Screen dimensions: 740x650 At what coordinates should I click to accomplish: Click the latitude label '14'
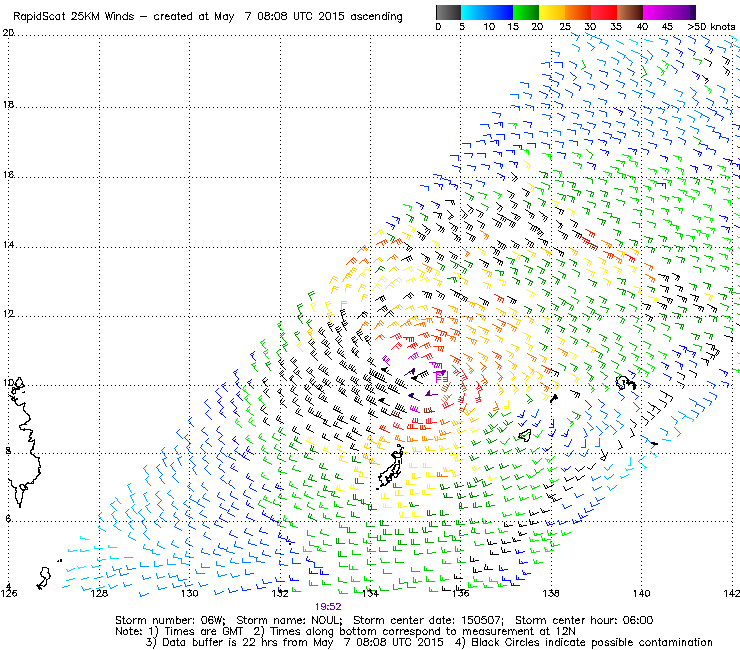(8, 245)
